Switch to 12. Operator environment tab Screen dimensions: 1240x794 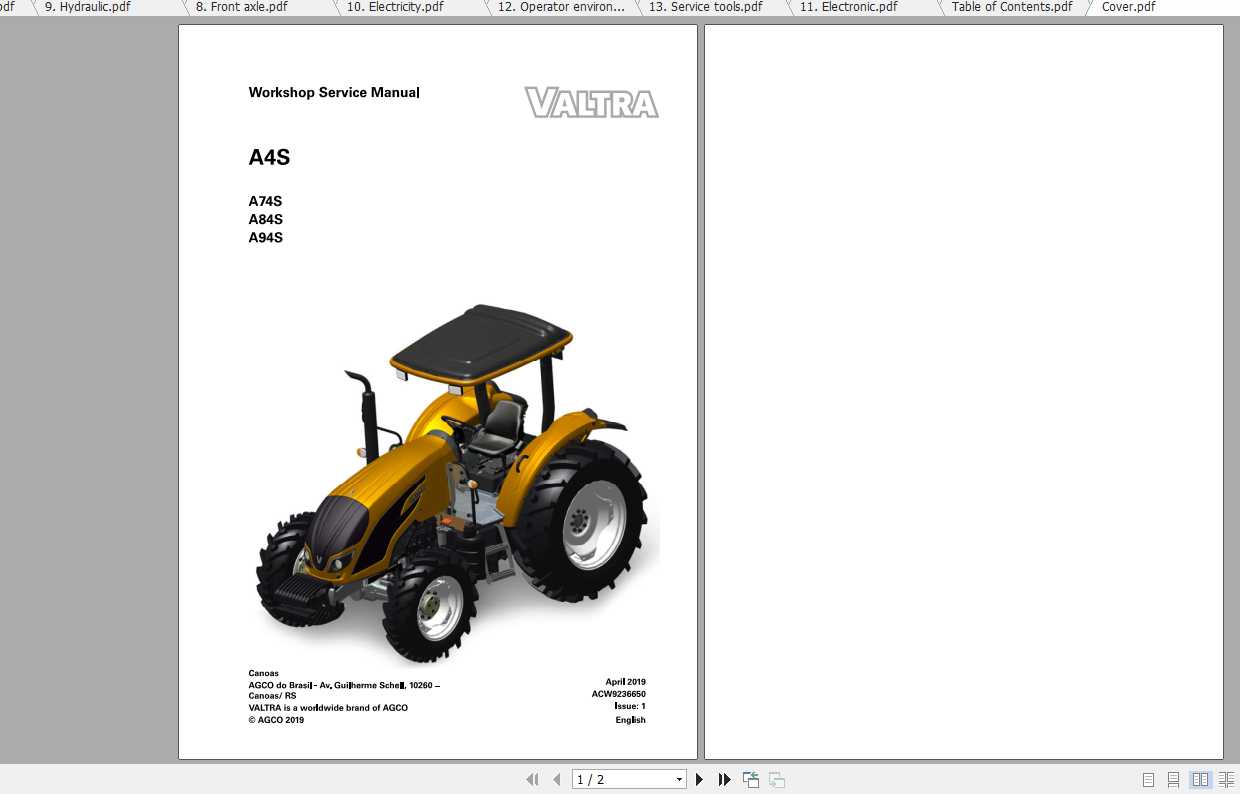click(x=561, y=7)
